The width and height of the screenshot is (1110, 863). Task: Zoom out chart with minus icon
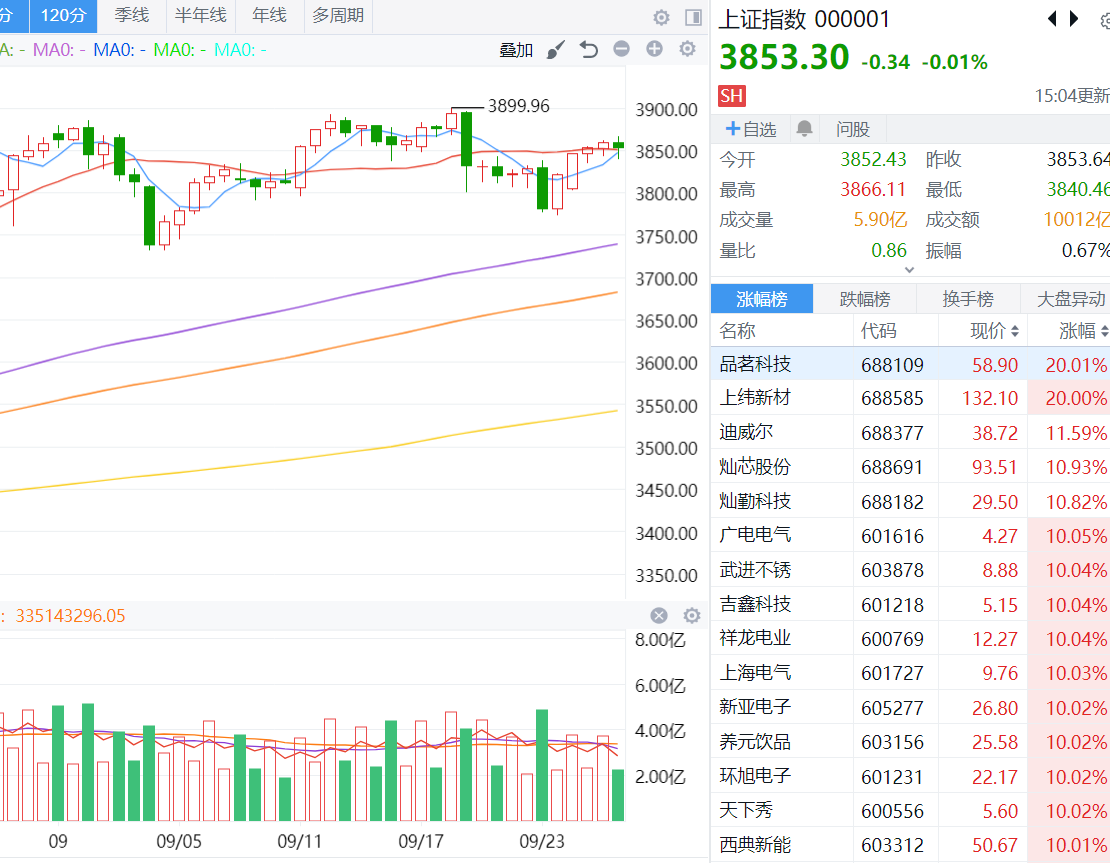pos(622,49)
